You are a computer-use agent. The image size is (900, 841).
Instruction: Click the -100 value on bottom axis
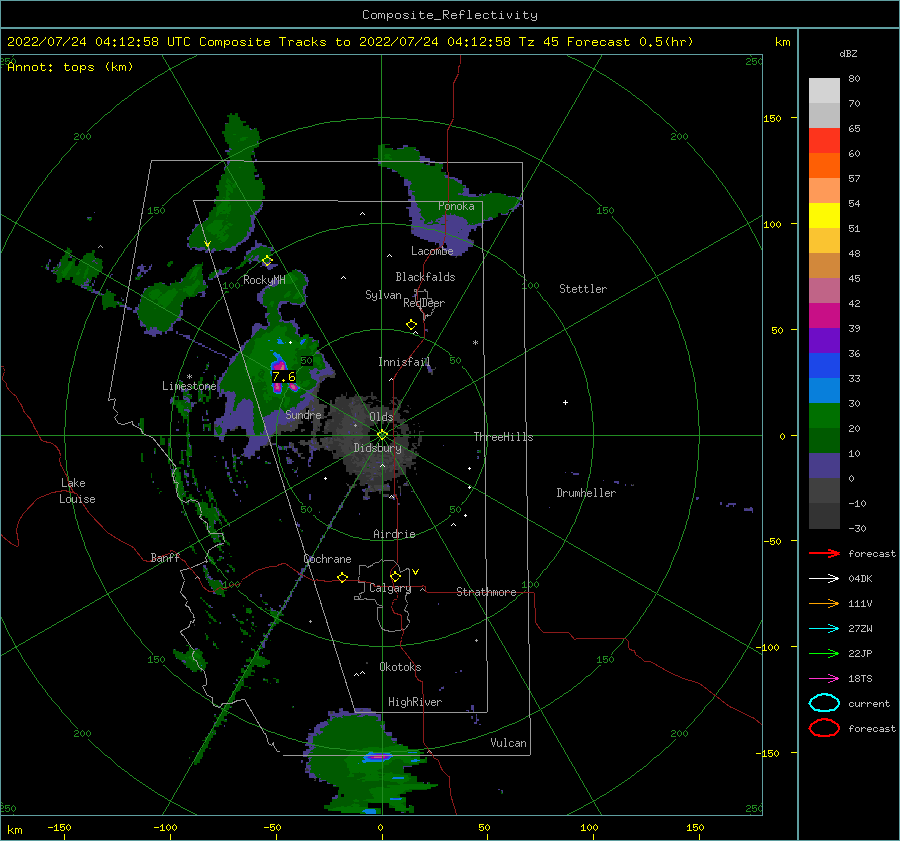point(165,828)
